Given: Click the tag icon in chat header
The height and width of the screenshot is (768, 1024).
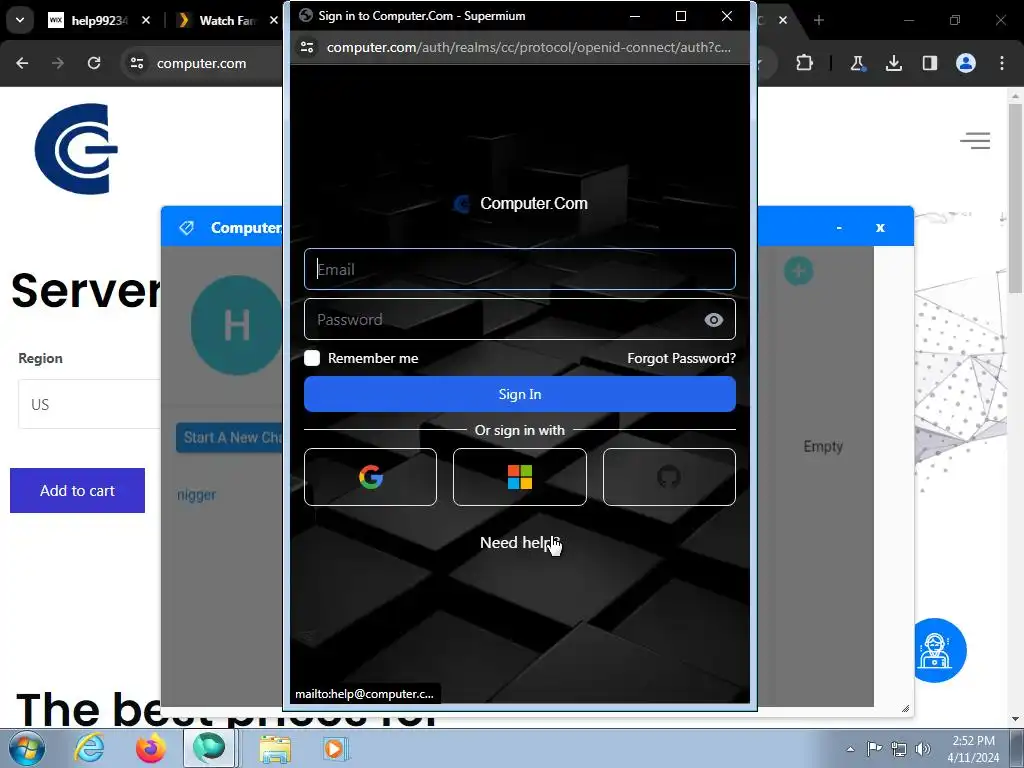Looking at the screenshot, I should pyautogui.click(x=187, y=227).
